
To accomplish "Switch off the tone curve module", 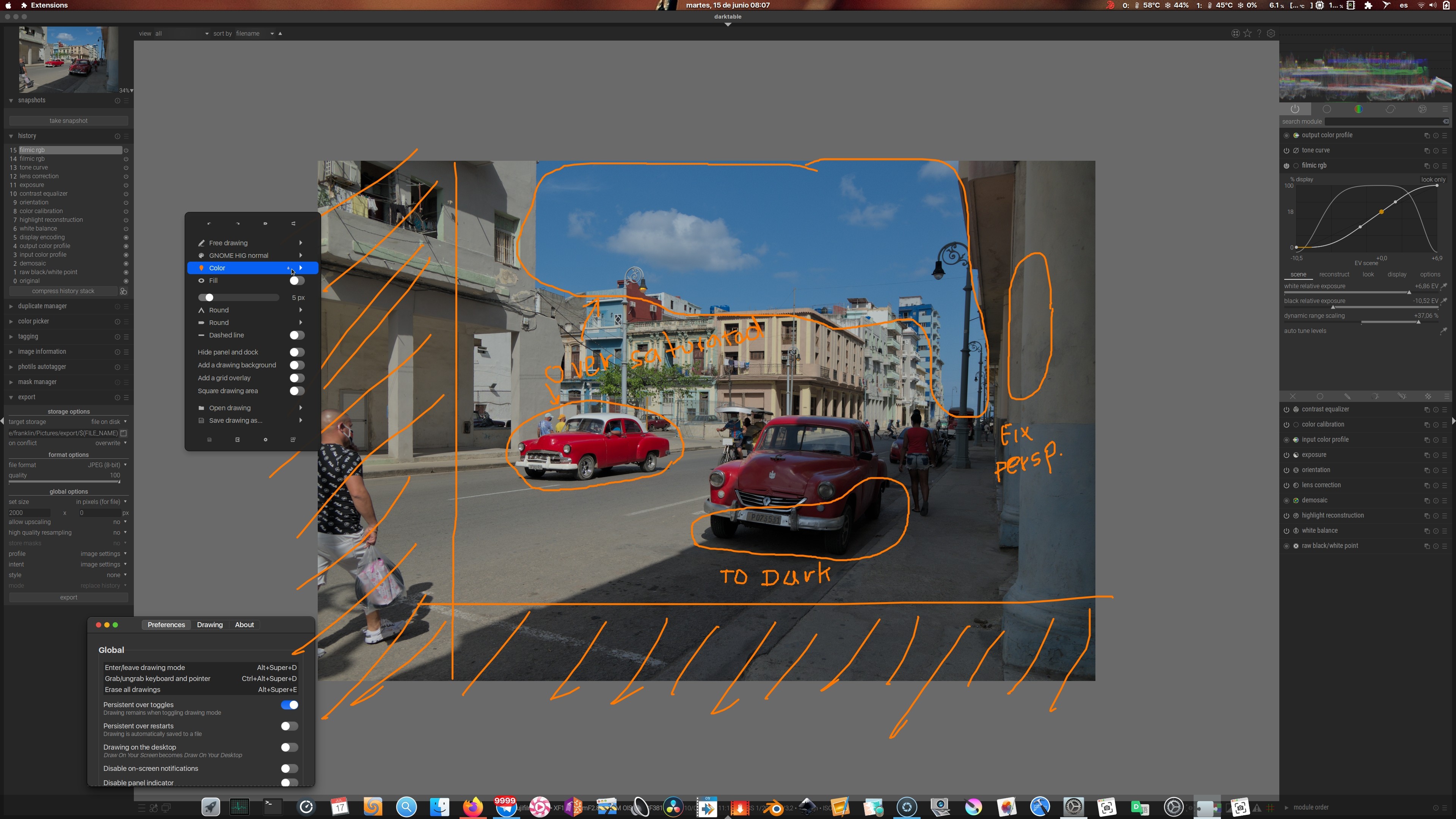I will (x=1287, y=151).
